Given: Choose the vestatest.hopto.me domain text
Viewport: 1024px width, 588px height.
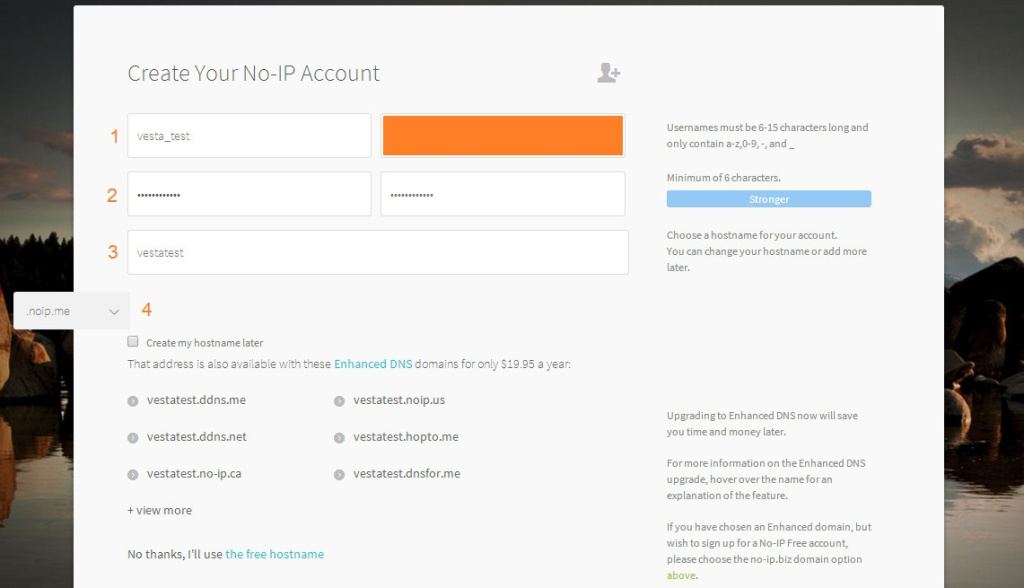Looking at the screenshot, I should tap(406, 436).
